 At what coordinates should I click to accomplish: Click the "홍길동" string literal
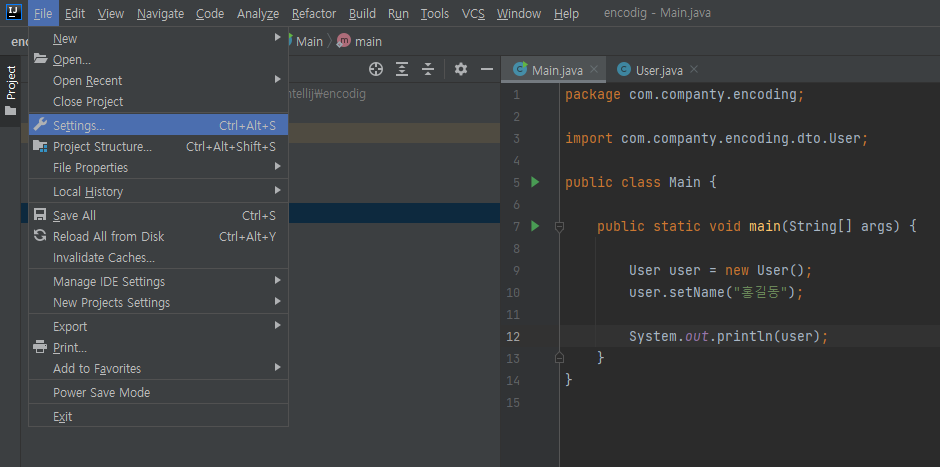(761, 292)
